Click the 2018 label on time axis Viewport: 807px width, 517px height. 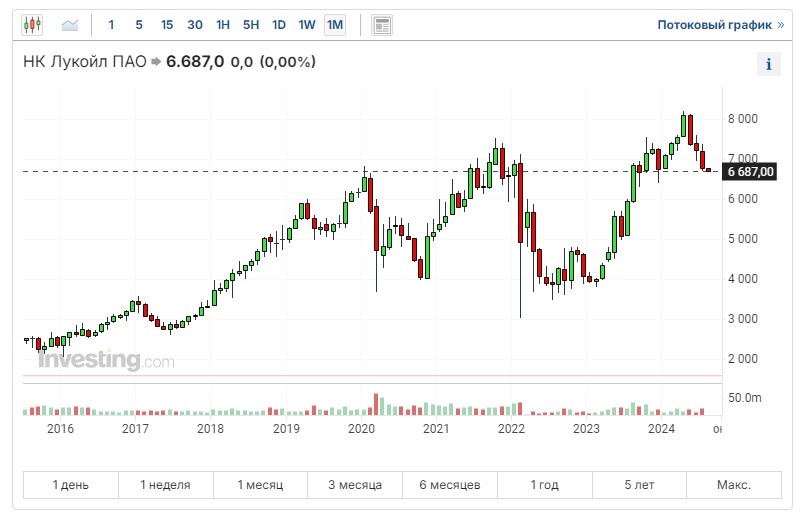pyautogui.click(x=210, y=429)
